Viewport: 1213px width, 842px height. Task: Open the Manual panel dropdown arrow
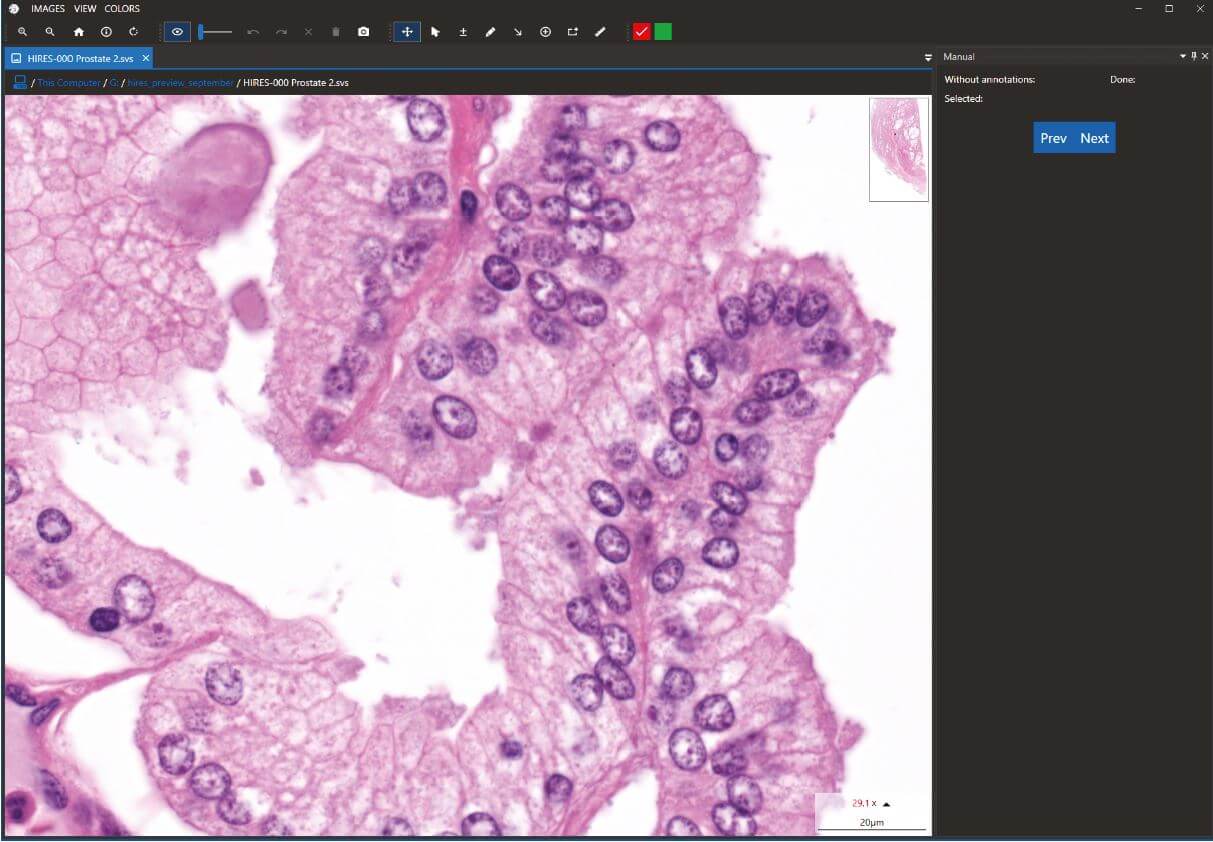click(1182, 57)
